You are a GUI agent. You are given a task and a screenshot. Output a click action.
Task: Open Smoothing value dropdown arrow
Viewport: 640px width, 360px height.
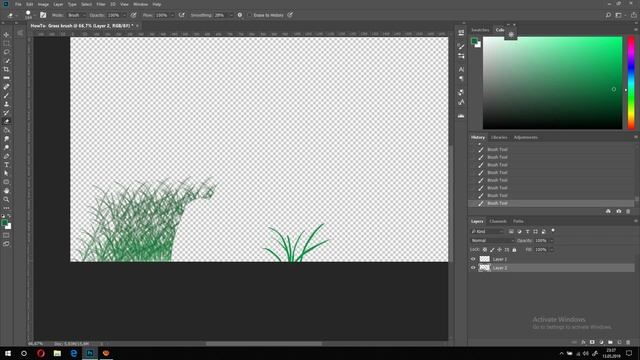pyautogui.click(x=231, y=15)
